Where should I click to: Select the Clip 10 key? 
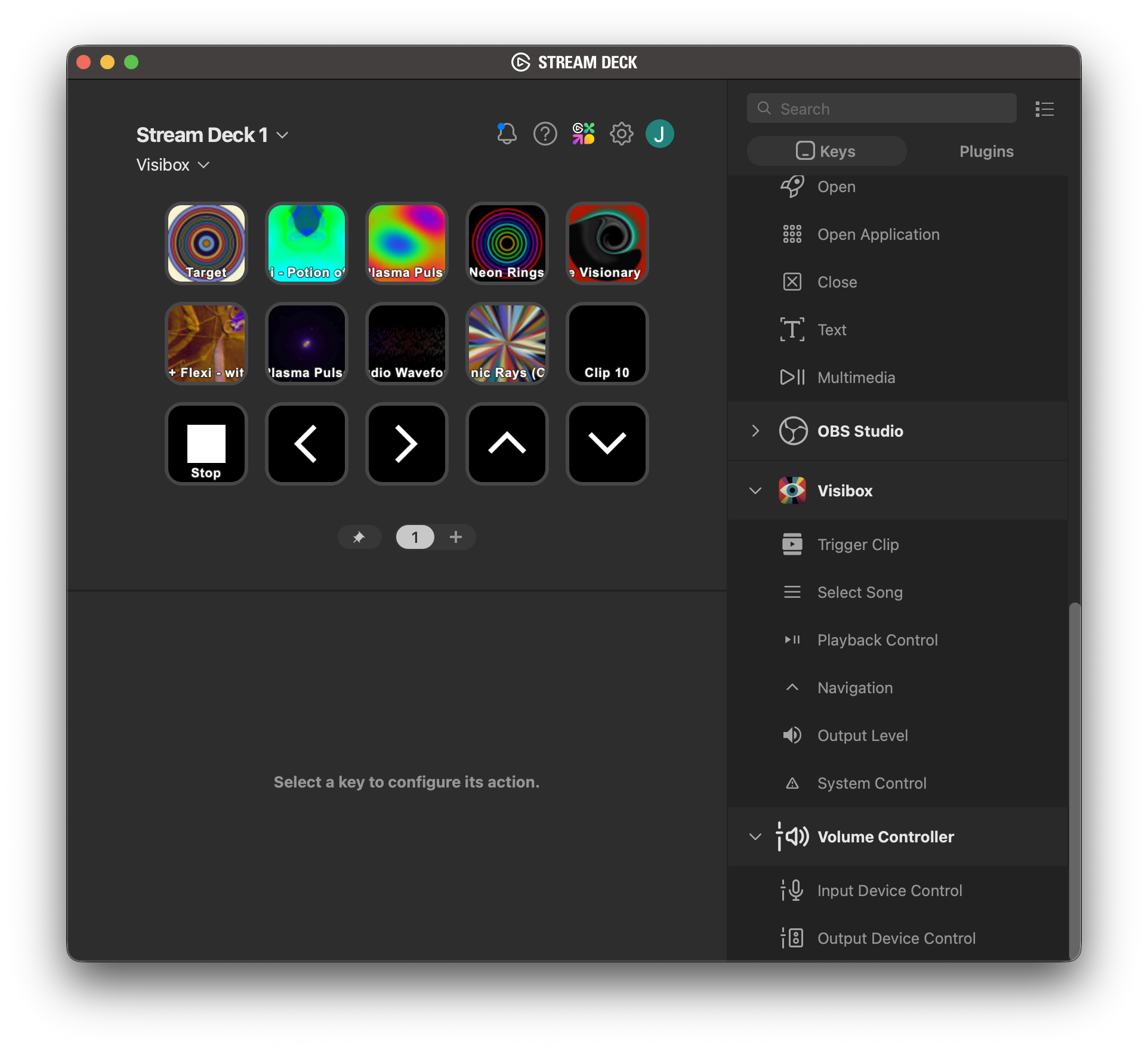pos(607,344)
